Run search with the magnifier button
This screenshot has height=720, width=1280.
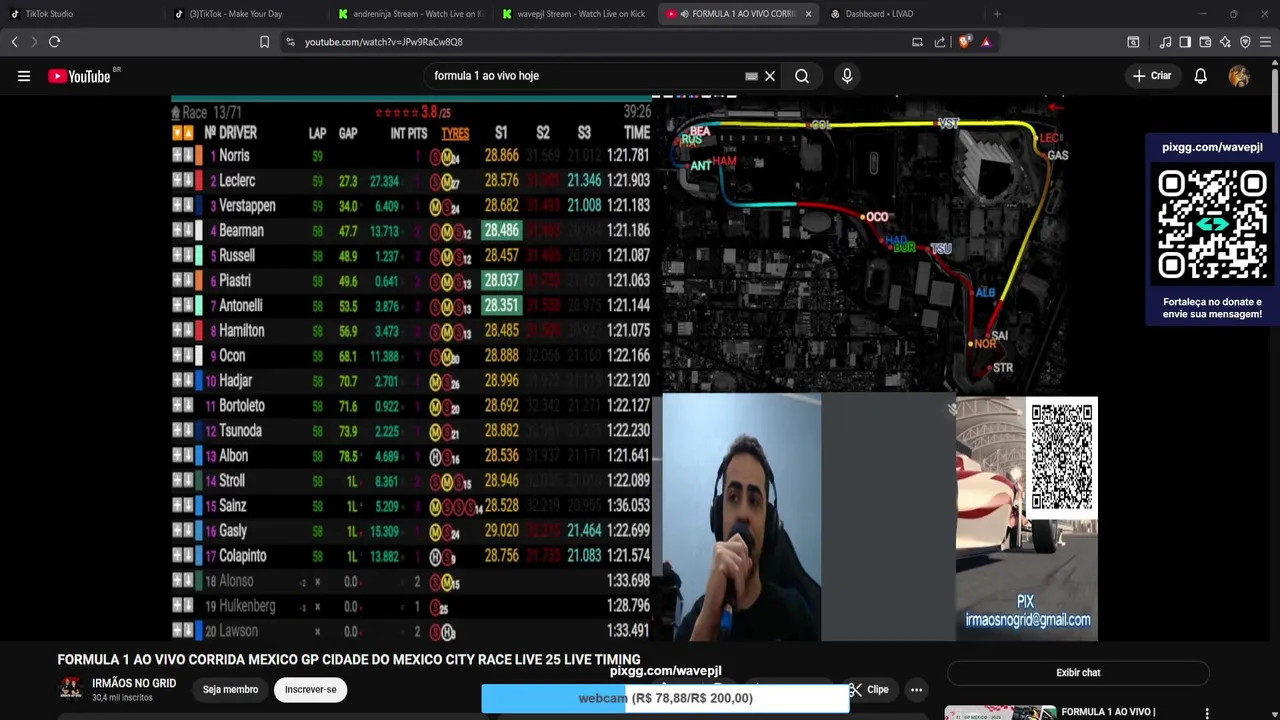click(802, 76)
